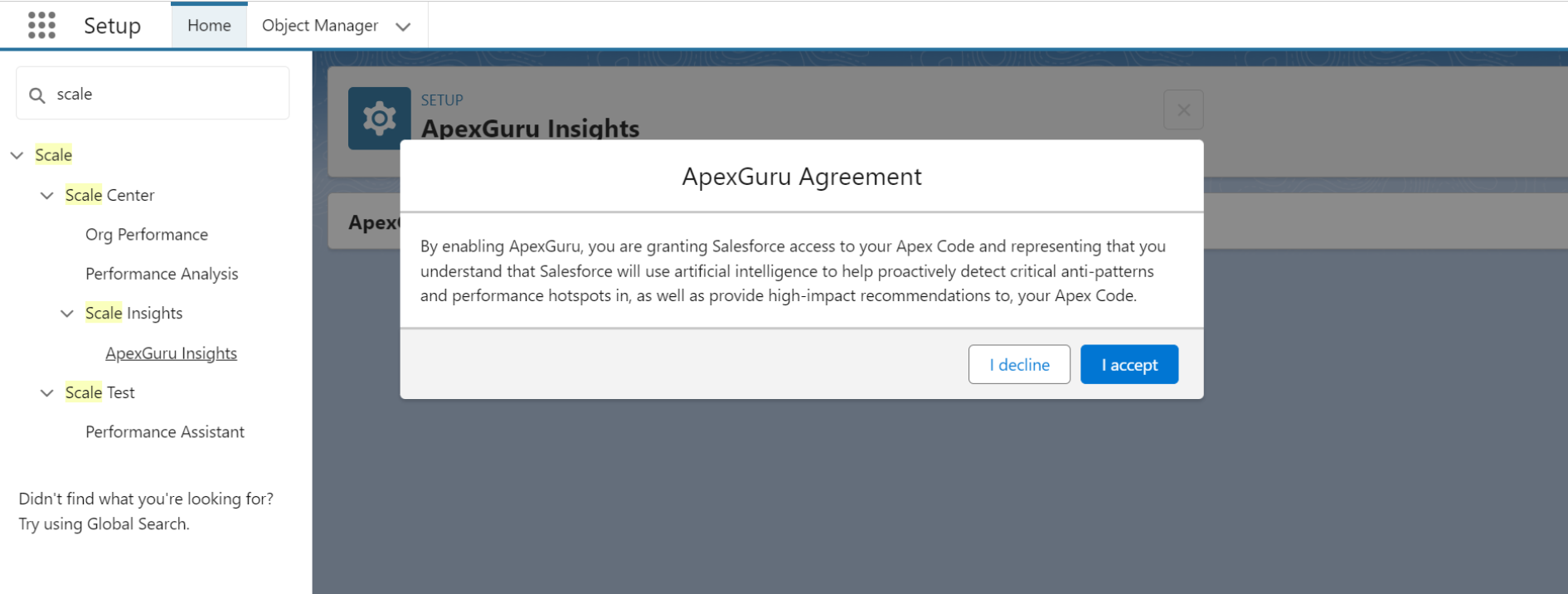Select Org Performance in the setup tree
The width and height of the screenshot is (1568, 594).
[x=147, y=235]
